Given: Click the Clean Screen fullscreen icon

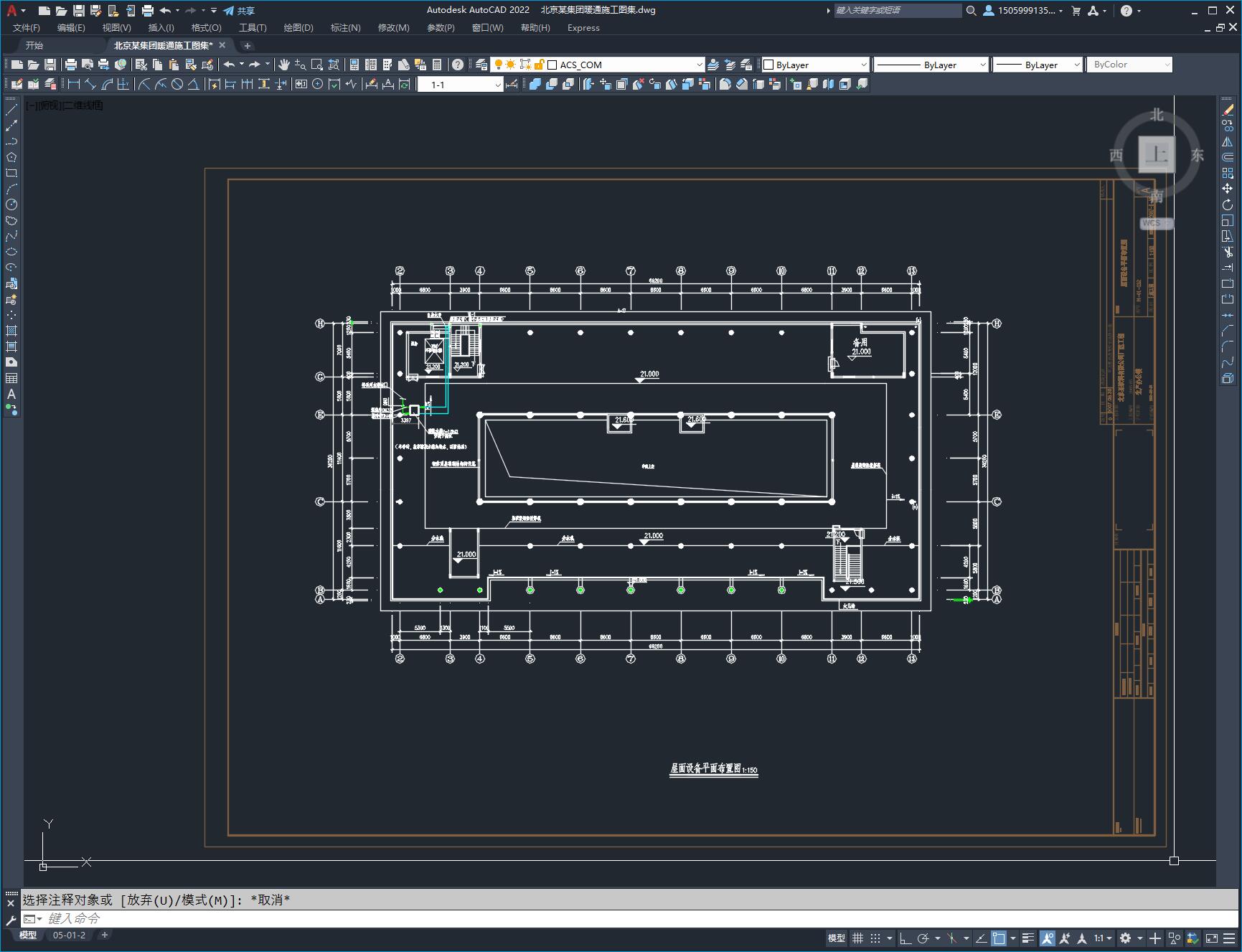Looking at the screenshot, I should pyautogui.click(x=1211, y=938).
